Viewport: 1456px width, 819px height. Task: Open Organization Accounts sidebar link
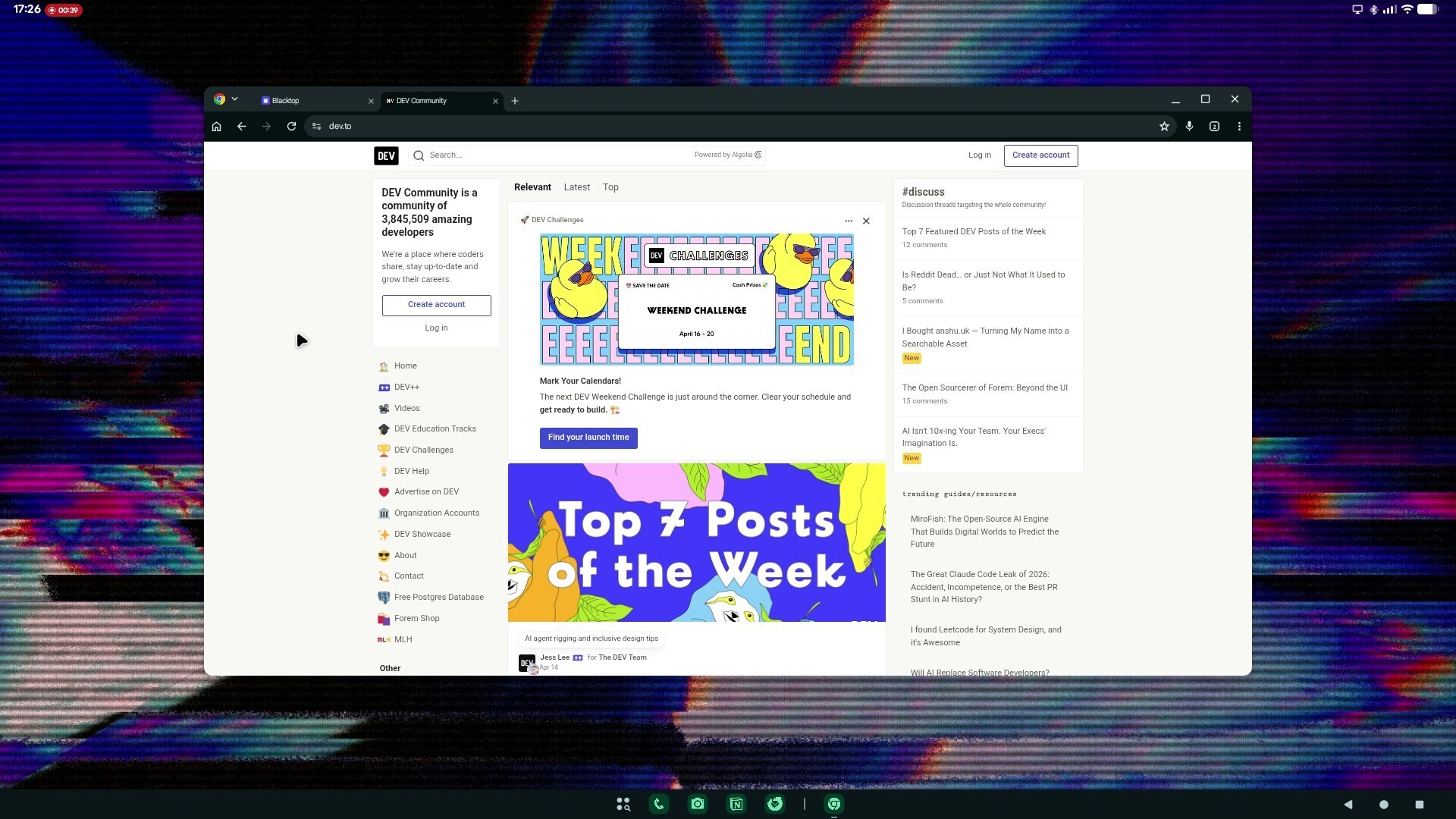(436, 513)
